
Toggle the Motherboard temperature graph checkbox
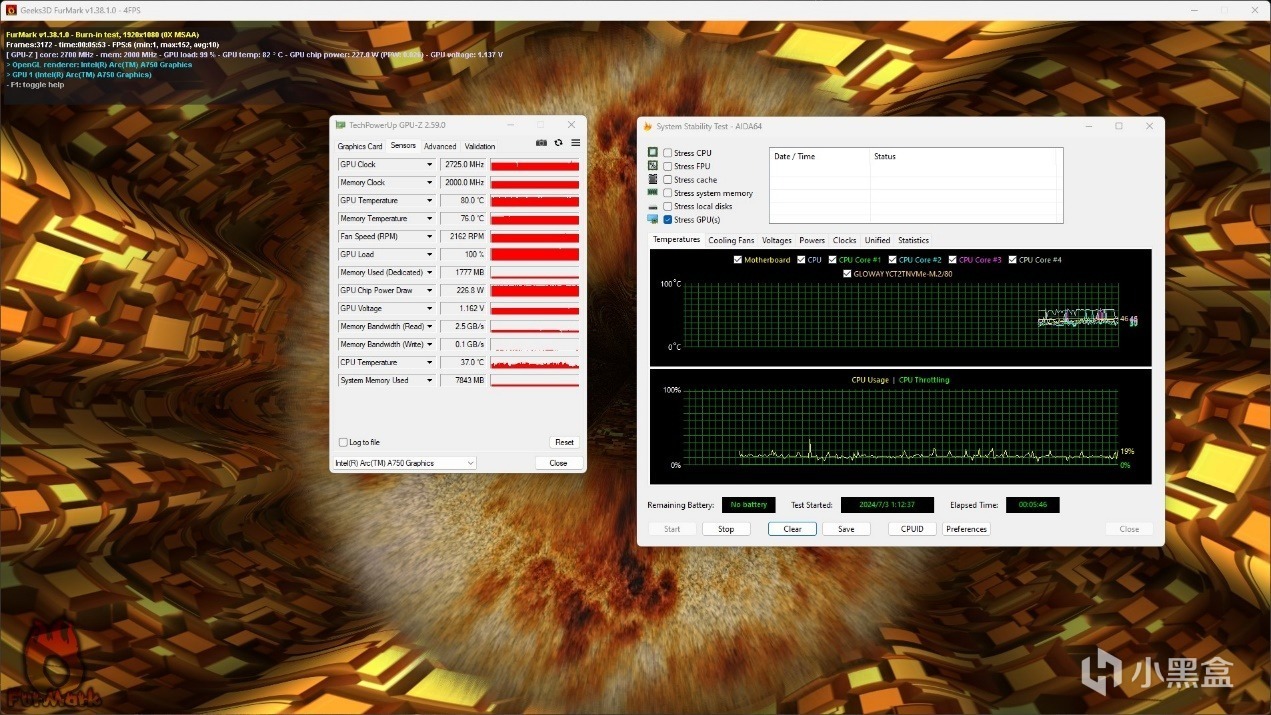coord(738,260)
